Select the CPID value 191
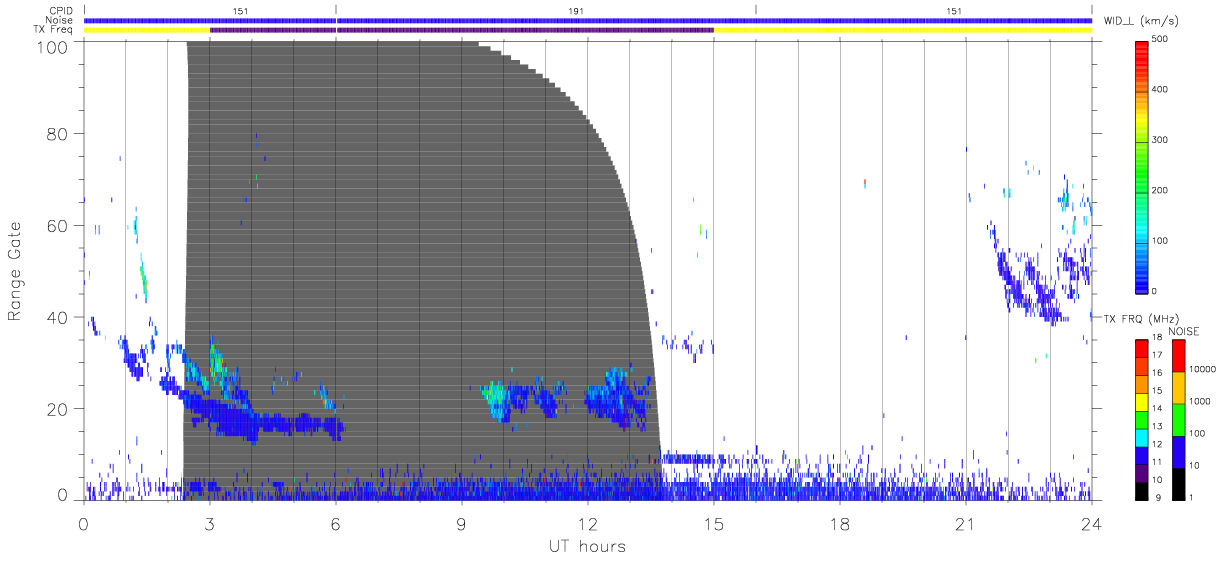The height and width of the screenshot is (567, 1228). click(x=576, y=11)
